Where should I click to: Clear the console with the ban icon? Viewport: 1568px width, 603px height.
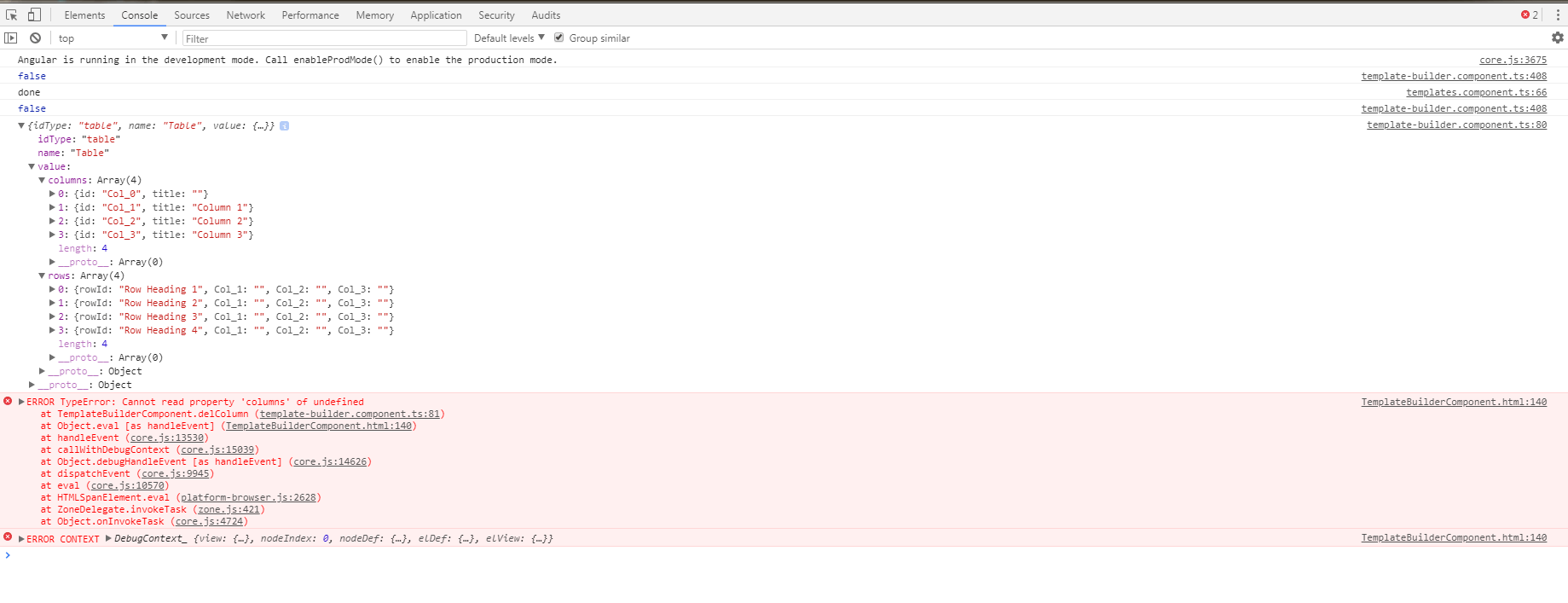click(x=35, y=38)
